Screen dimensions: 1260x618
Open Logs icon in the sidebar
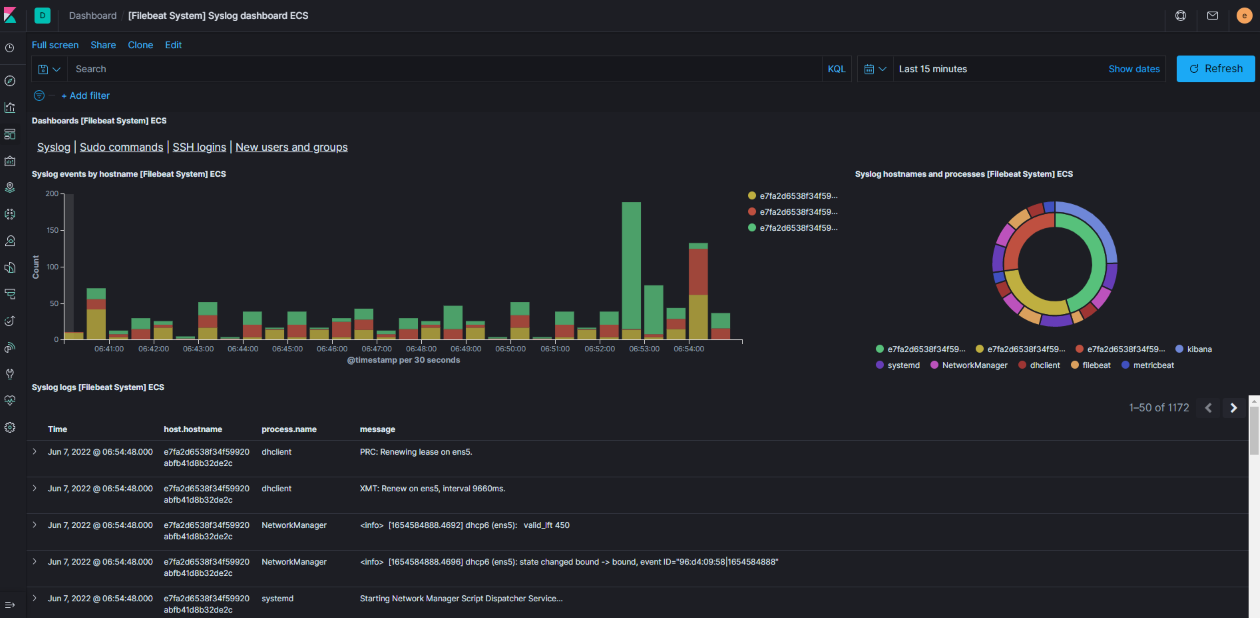pos(10,267)
